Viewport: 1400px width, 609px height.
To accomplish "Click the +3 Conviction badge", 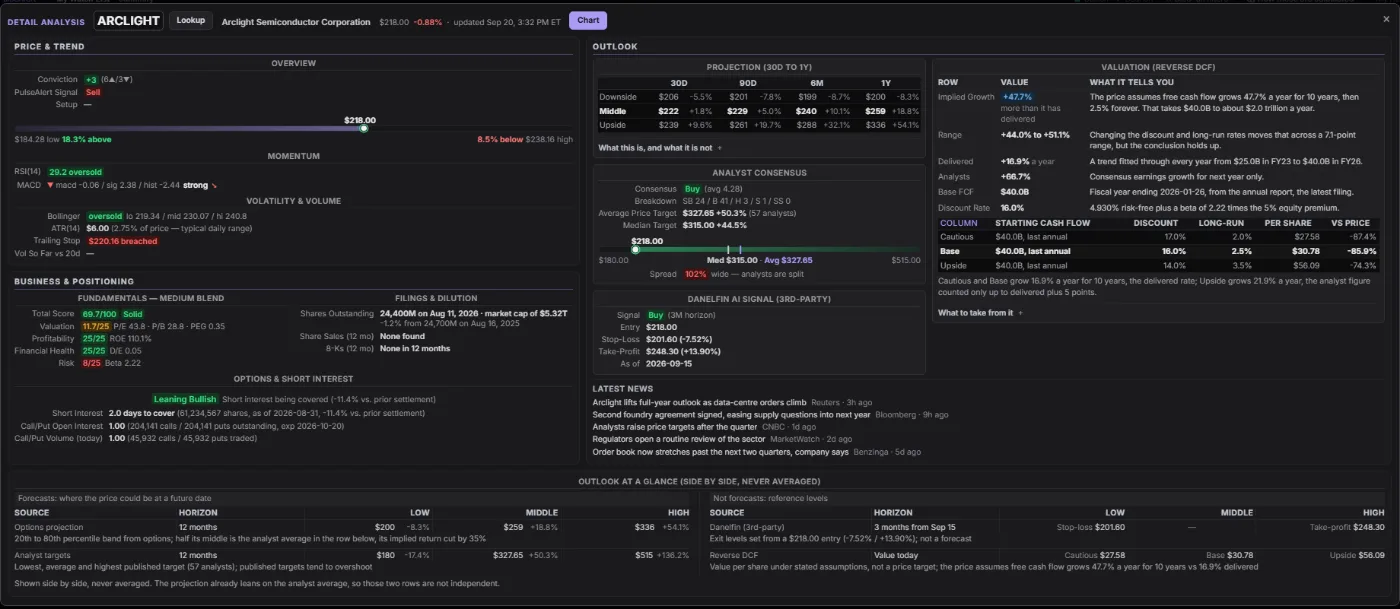I will (90, 79).
